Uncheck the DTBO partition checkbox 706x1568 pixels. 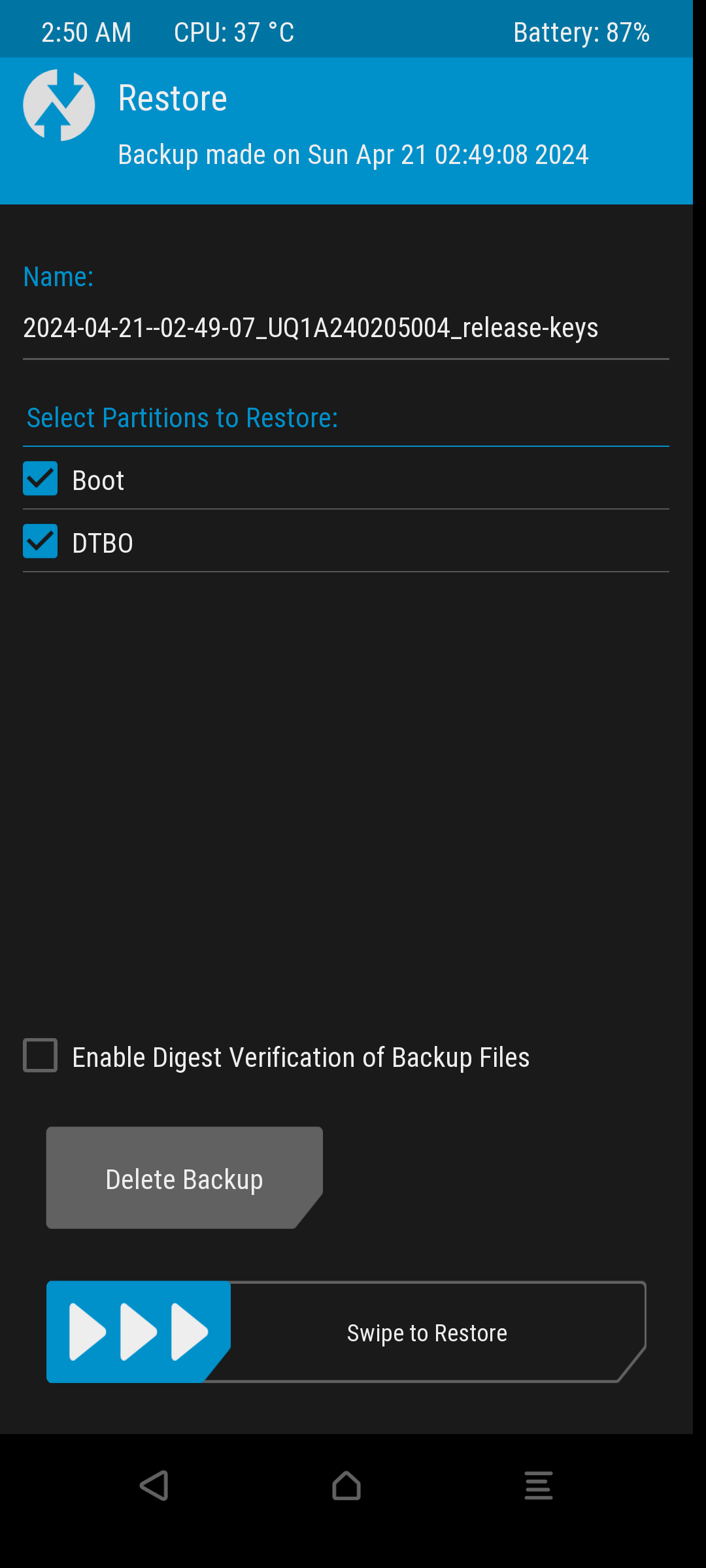point(41,542)
